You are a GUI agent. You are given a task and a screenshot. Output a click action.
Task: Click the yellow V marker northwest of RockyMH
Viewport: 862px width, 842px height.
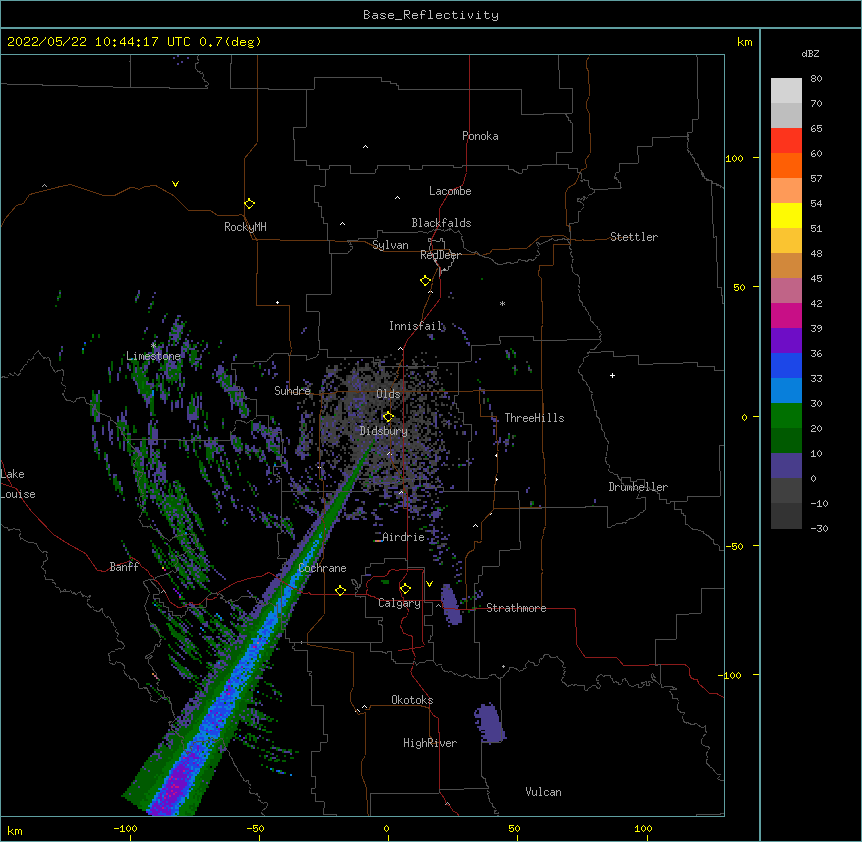tap(175, 184)
